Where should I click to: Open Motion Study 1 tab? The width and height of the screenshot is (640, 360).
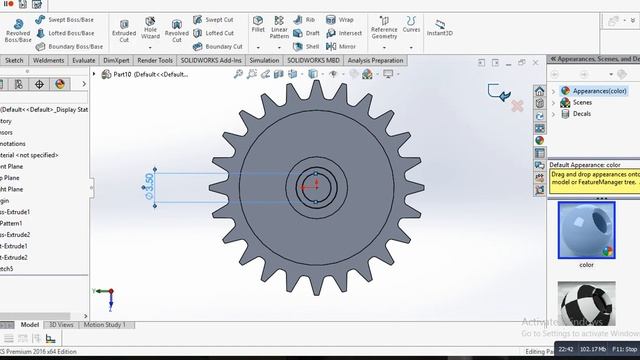104,325
